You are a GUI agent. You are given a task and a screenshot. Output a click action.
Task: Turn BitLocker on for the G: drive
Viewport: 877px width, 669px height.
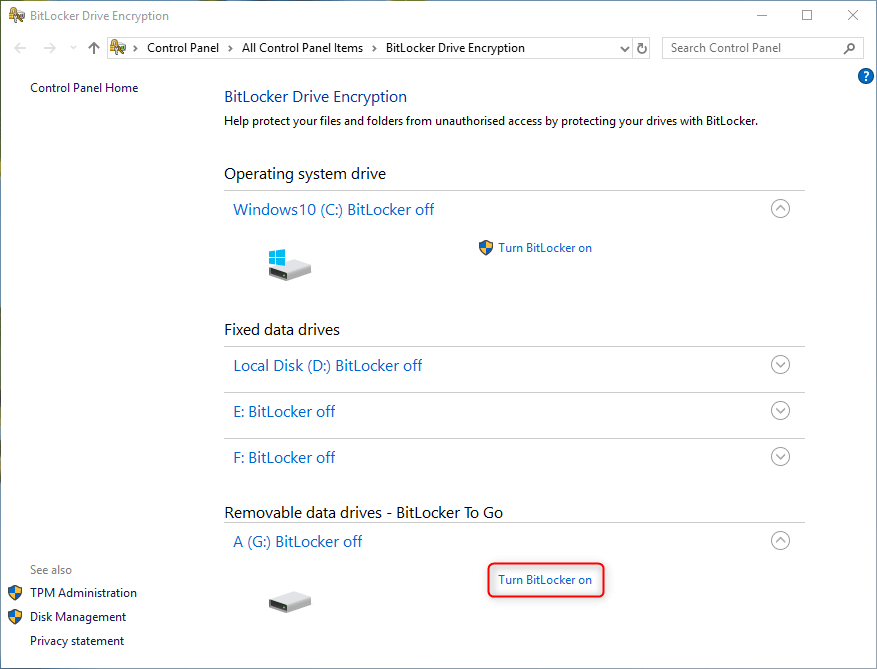point(545,580)
